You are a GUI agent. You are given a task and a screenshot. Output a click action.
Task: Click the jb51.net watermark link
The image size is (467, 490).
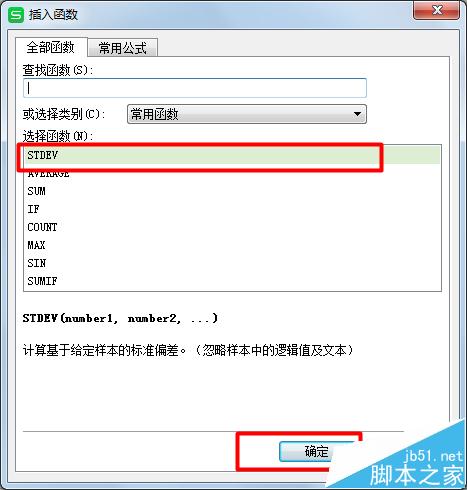(433, 456)
